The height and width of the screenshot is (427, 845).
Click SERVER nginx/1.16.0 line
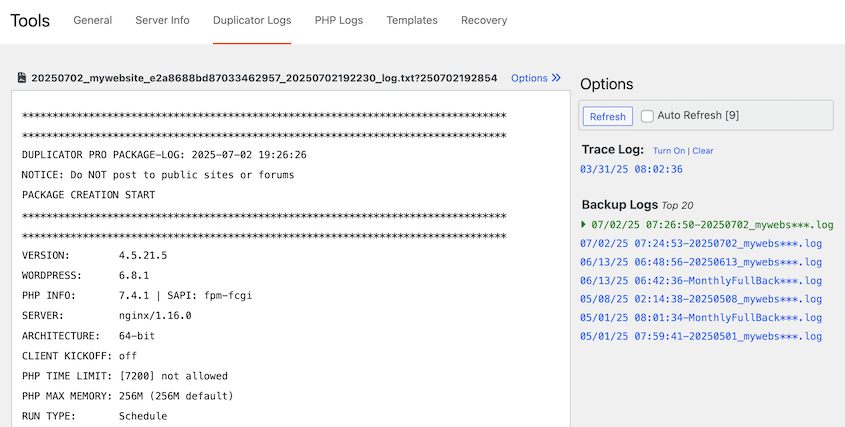tap(107, 315)
